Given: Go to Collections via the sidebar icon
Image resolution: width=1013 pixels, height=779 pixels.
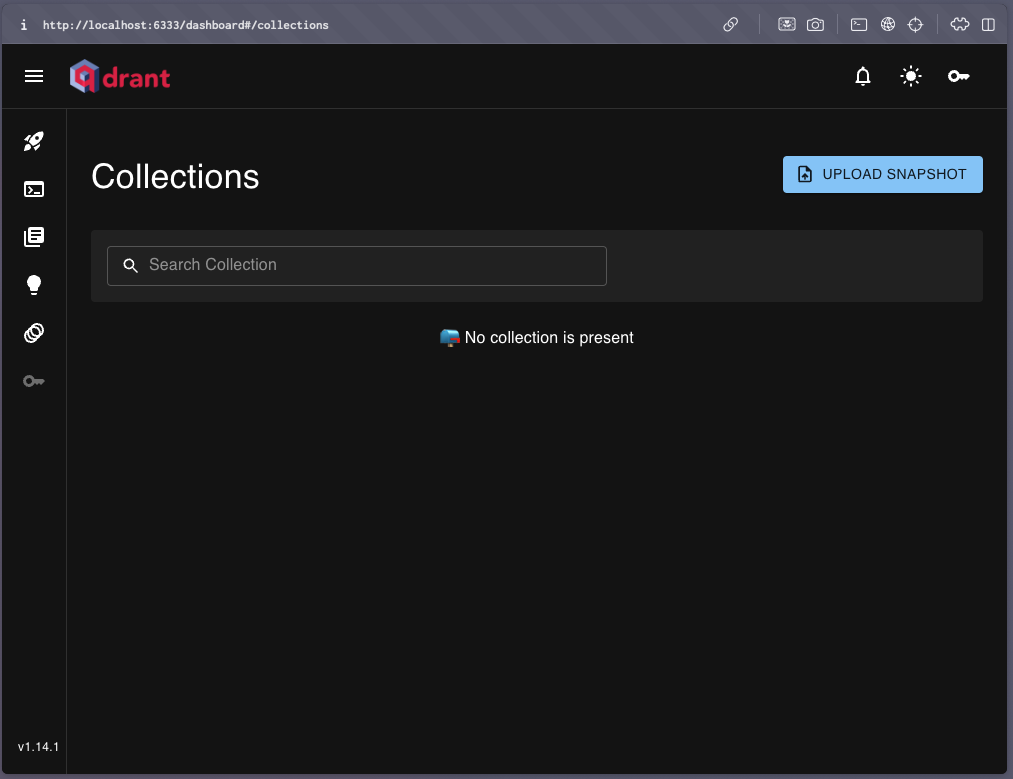Looking at the screenshot, I should coord(34,237).
